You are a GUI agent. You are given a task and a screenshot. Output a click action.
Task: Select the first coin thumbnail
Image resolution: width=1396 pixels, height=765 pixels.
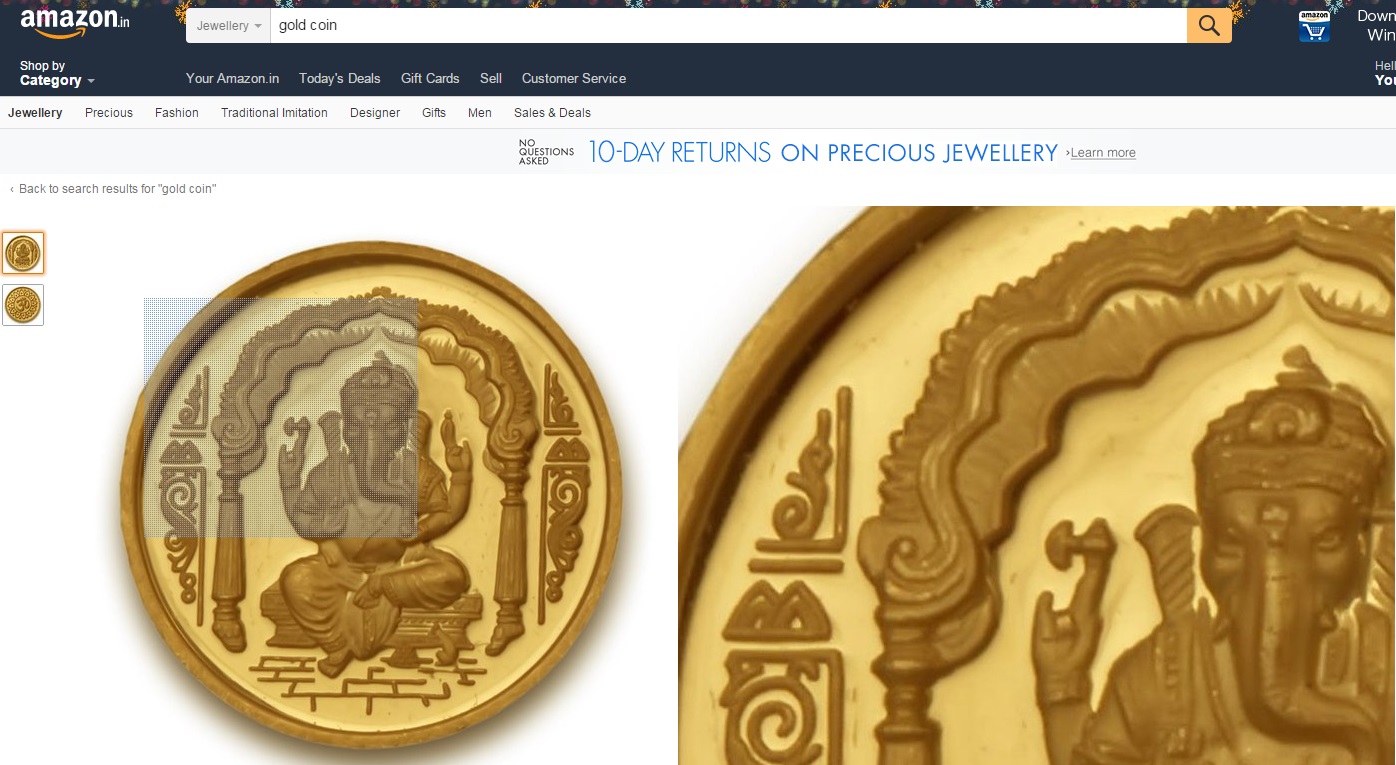click(23, 253)
